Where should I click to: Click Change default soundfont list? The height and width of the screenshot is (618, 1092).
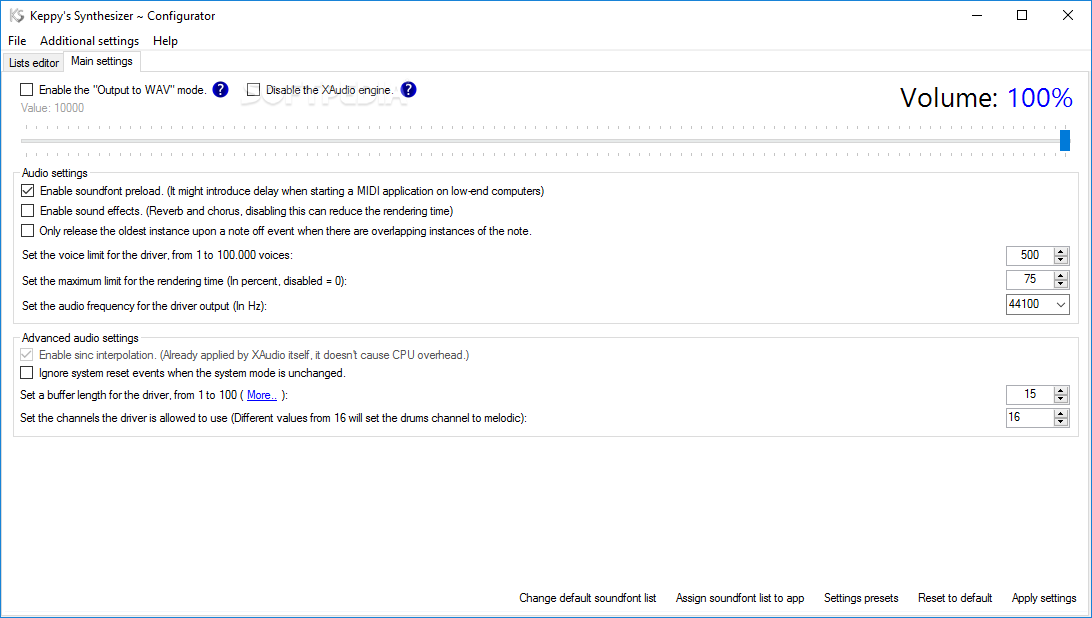coord(588,598)
